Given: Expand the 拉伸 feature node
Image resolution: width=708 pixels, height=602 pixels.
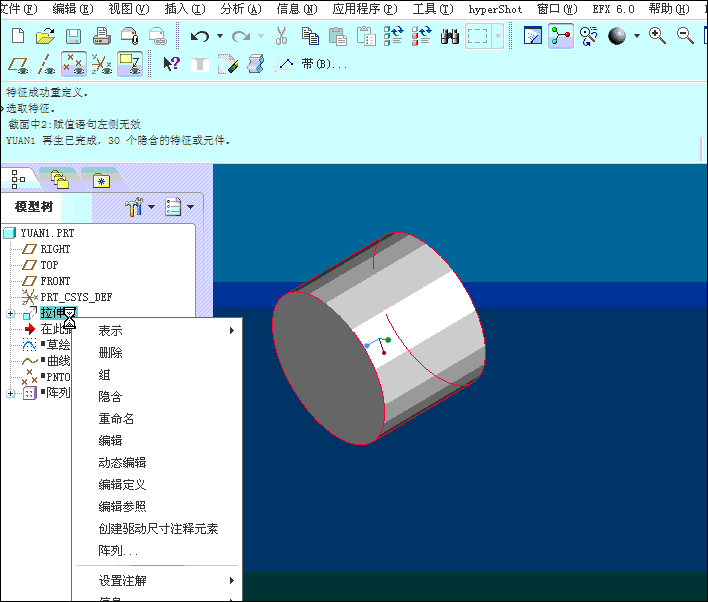Looking at the screenshot, I should (x=11, y=313).
